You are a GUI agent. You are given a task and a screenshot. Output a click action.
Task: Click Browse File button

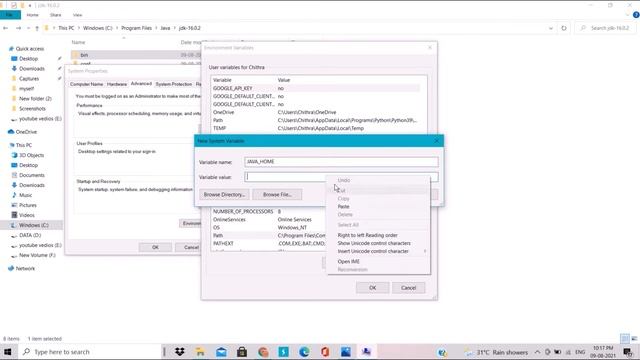[x=277, y=195]
